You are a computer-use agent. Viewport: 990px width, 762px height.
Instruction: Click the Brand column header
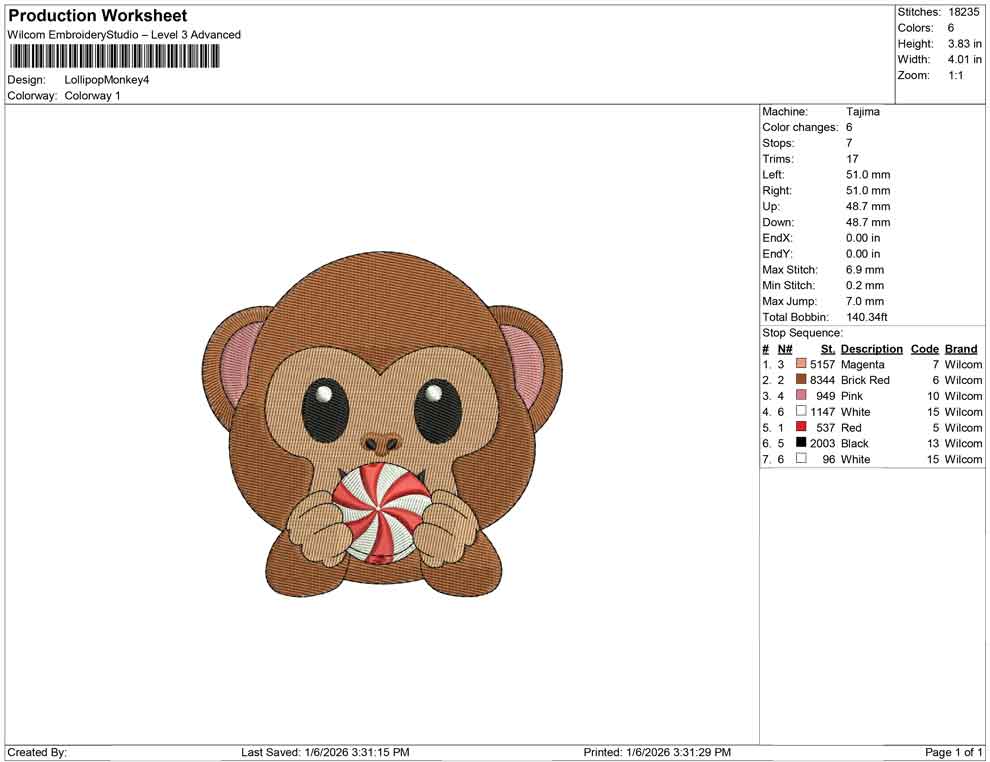(960, 348)
